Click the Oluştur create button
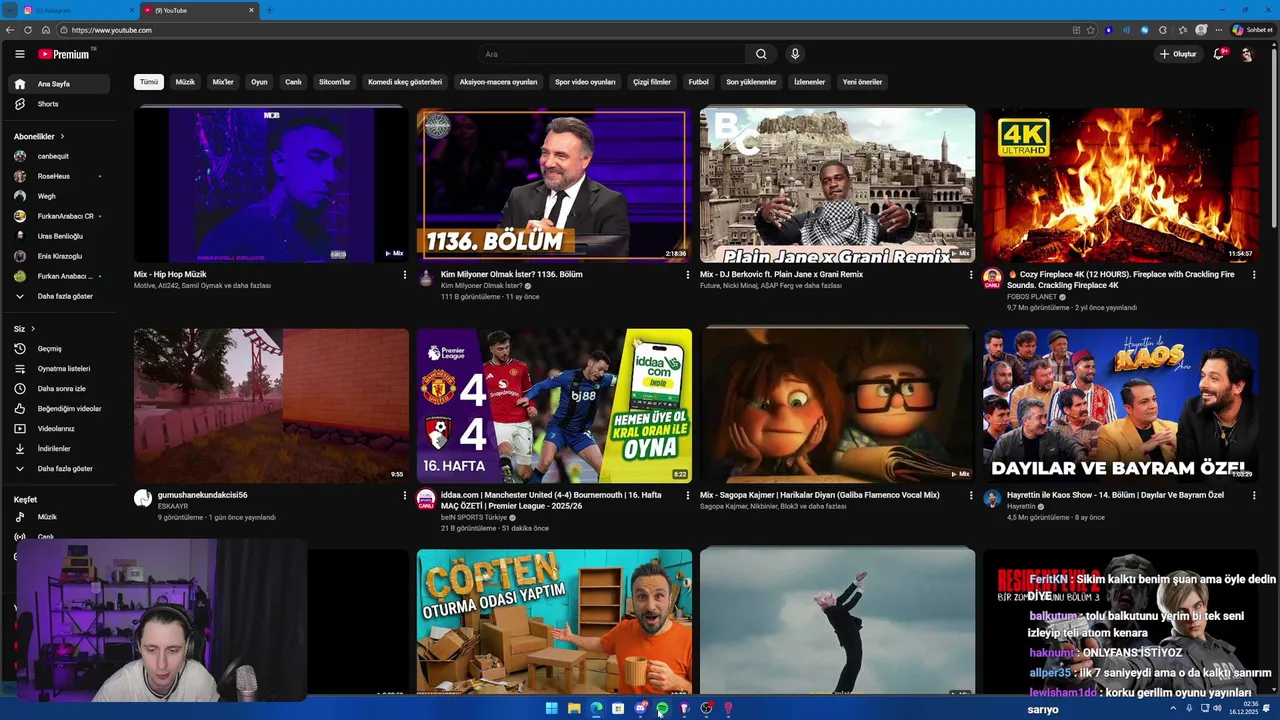The height and width of the screenshot is (720, 1280). [x=1178, y=54]
